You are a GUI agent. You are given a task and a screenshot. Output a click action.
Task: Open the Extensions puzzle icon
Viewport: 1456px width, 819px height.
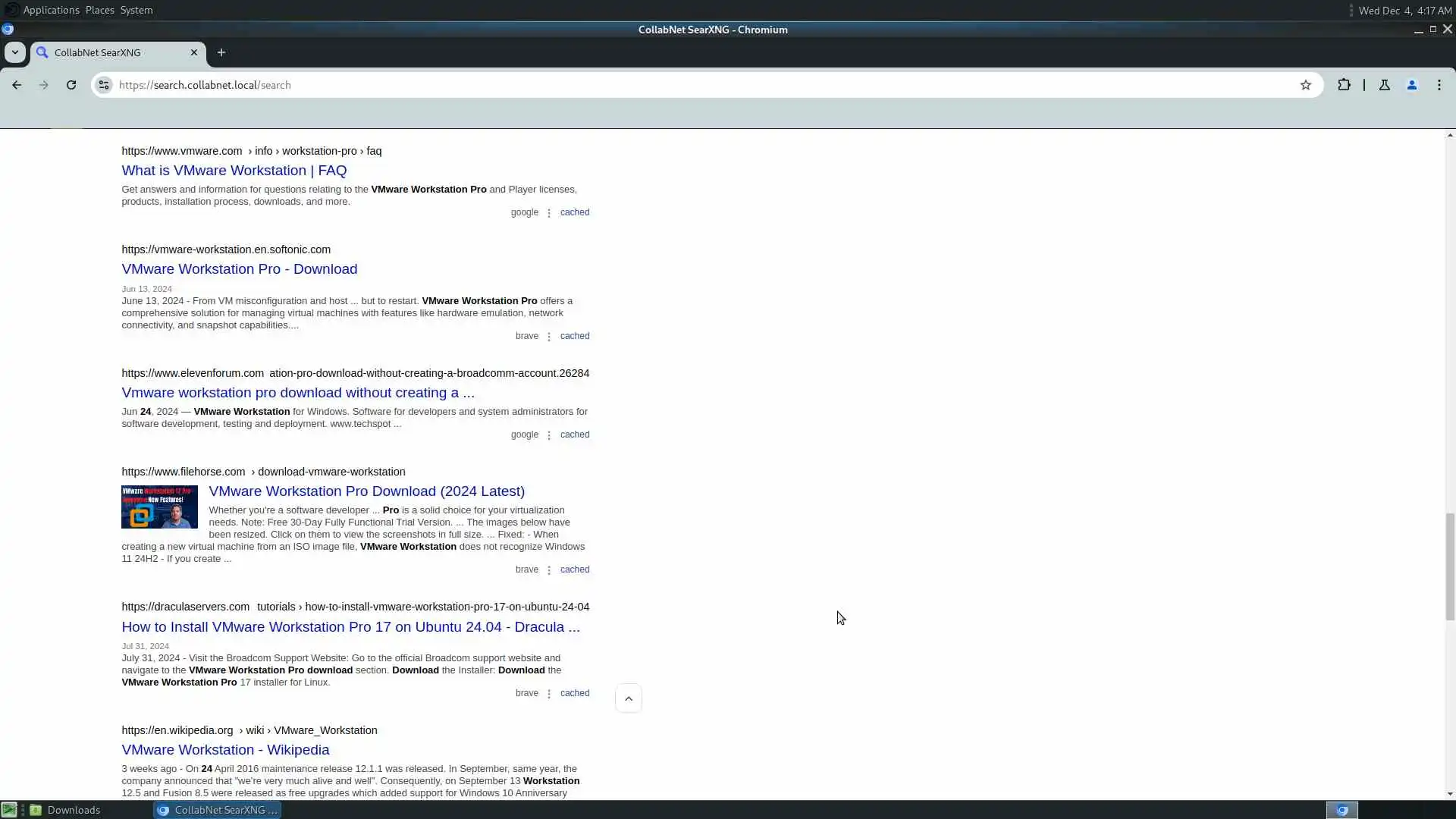pyautogui.click(x=1344, y=85)
